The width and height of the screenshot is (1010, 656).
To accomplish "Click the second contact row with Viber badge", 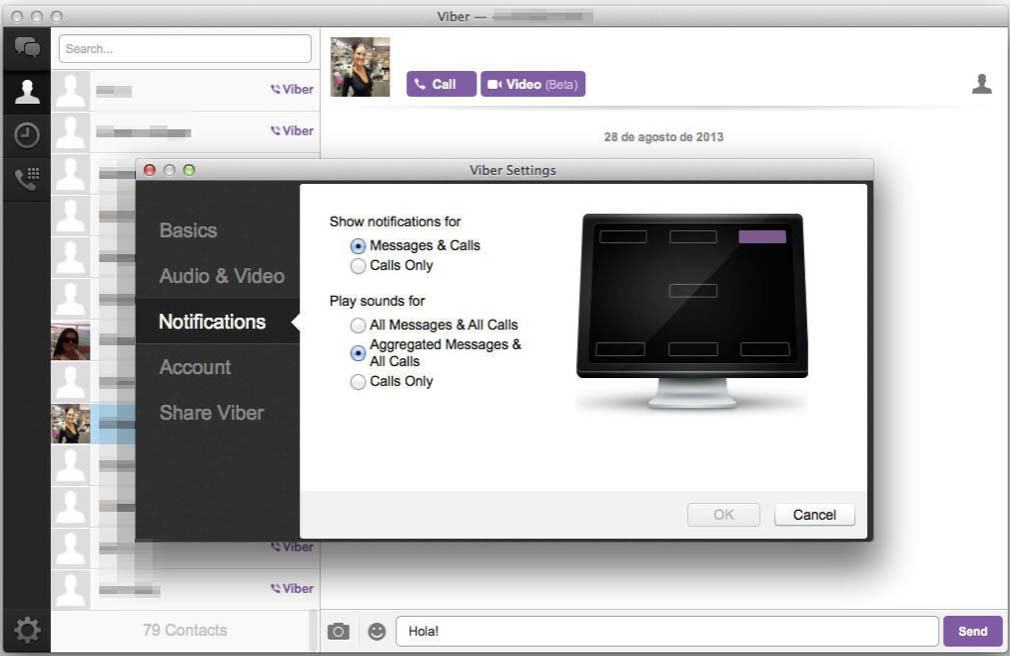I will tap(186, 131).
